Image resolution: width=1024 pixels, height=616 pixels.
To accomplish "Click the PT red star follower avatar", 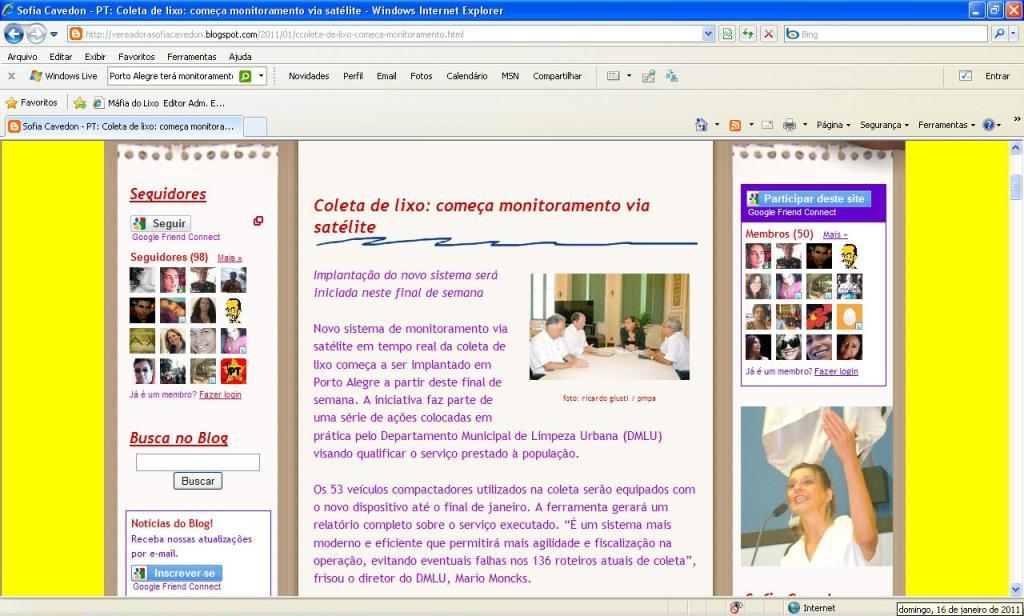I will click(233, 371).
